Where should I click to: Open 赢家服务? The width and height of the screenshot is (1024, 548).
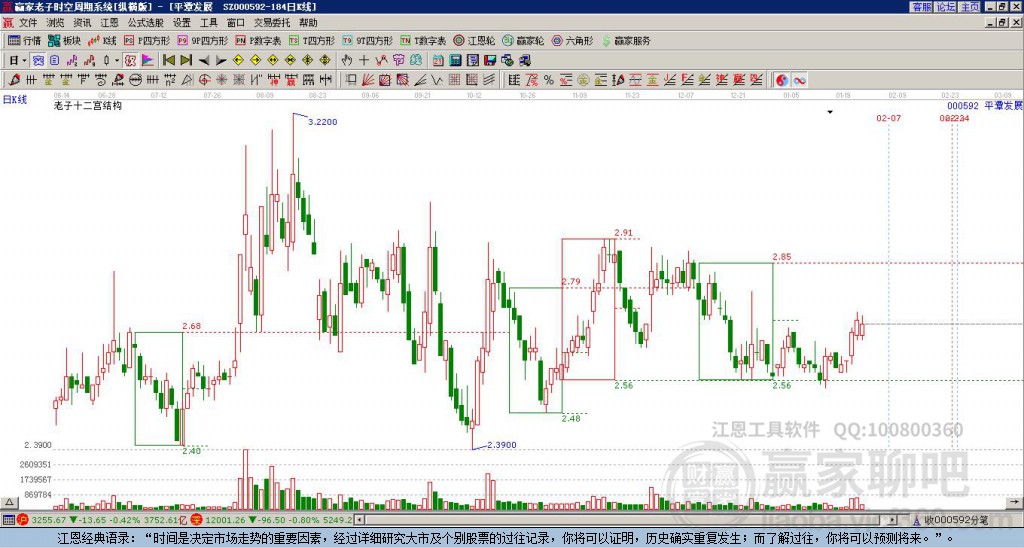pyautogui.click(x=626, y=40)
